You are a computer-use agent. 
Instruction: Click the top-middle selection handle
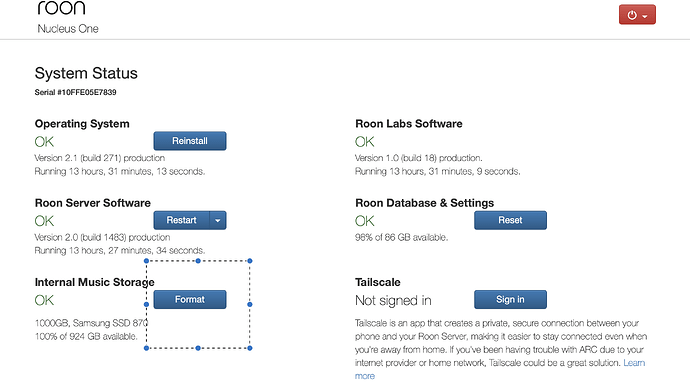point(198,261)
